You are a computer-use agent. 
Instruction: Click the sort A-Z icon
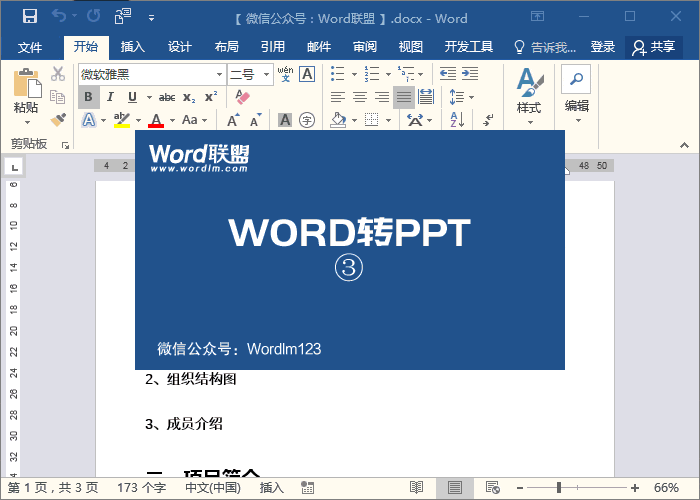[457, 120]
